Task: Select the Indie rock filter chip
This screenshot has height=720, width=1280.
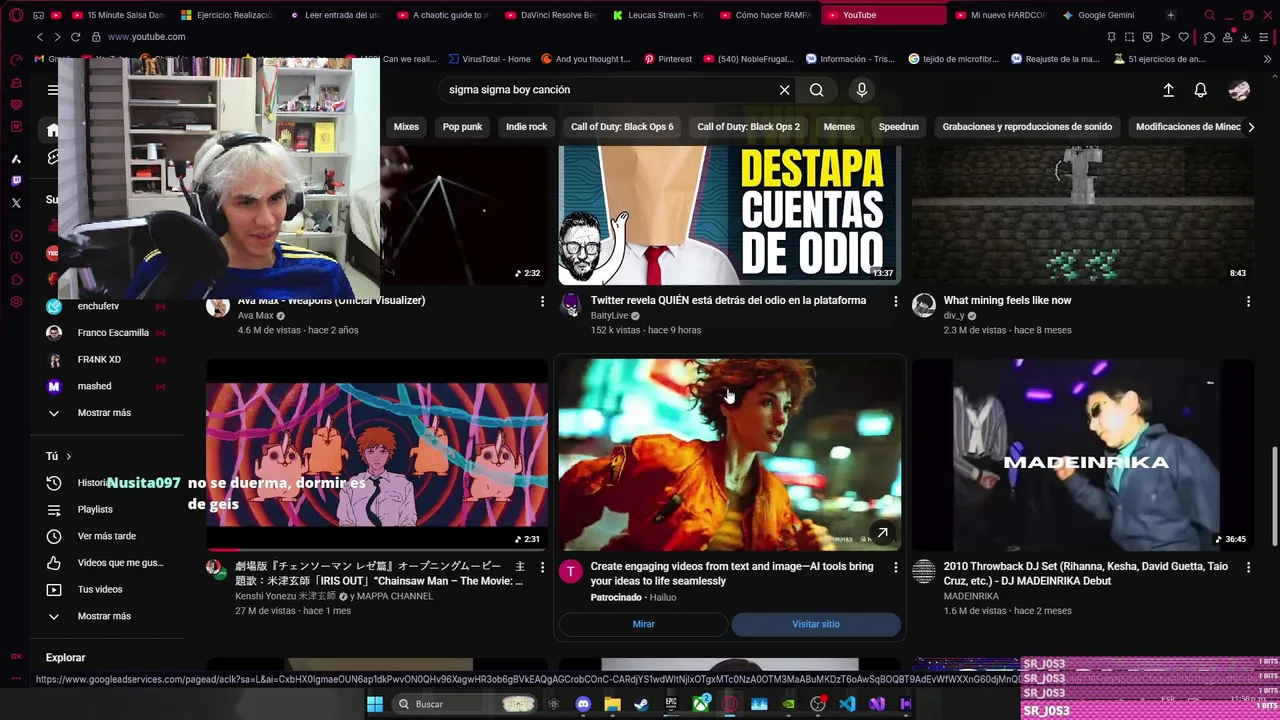Action: click(526, 127)
